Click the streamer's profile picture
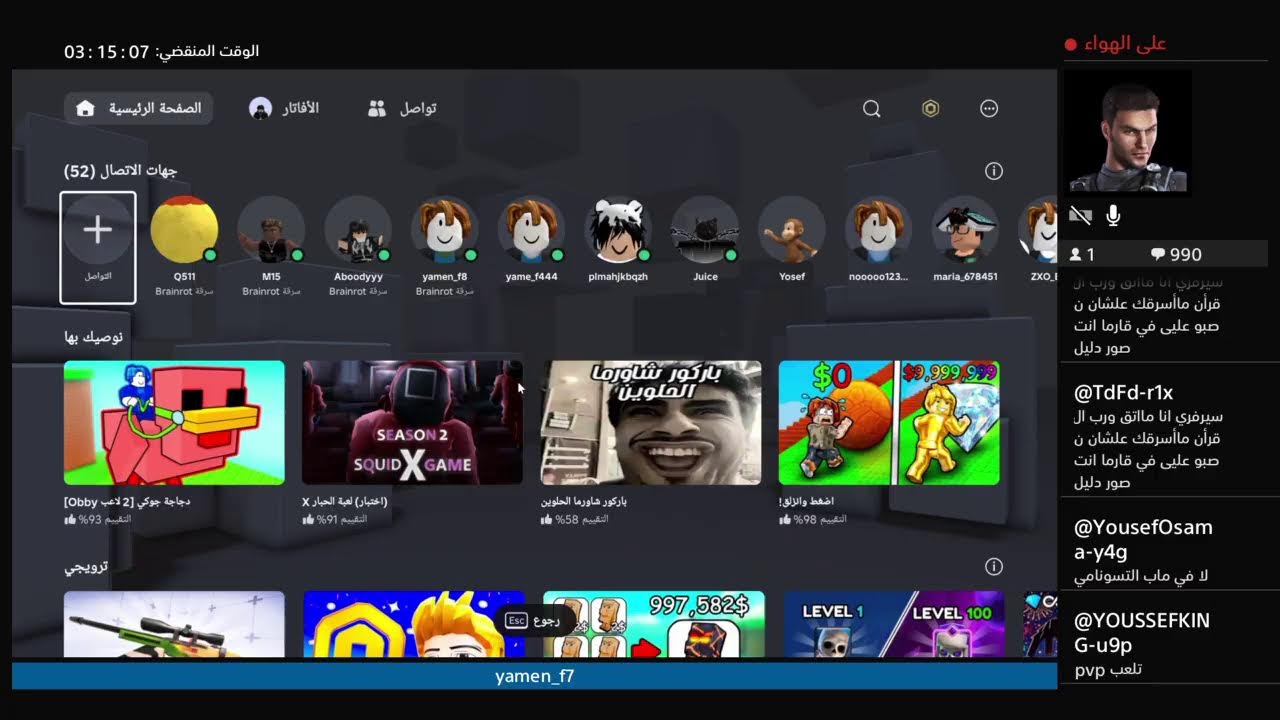The image size is (1280, 720). (1127, 132)
